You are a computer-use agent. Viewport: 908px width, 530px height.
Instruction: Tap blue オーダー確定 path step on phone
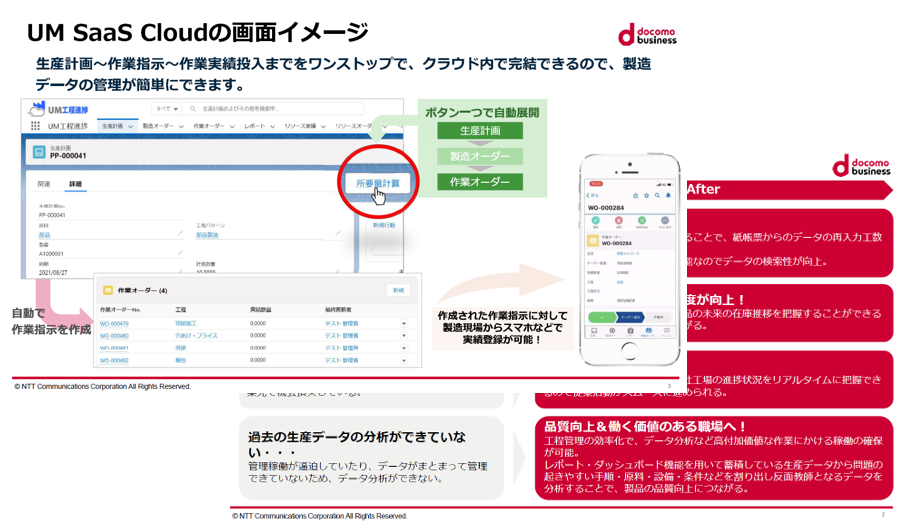coord(631,317)
